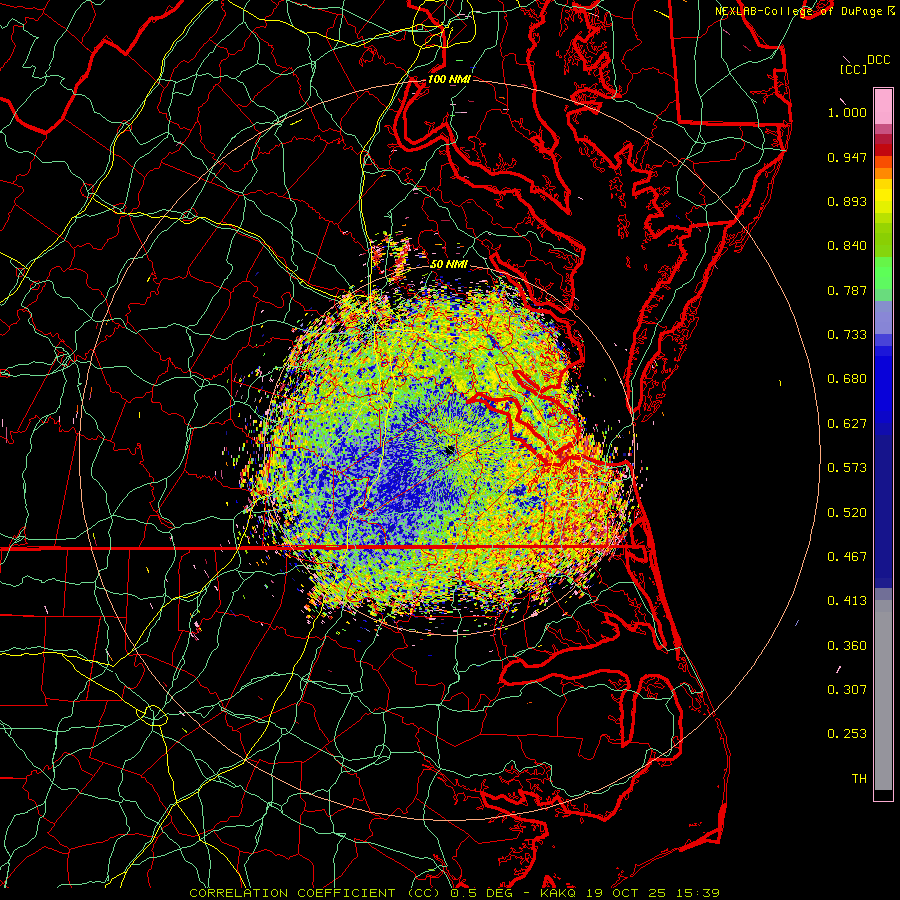This screenshot has height=900, width=900.
Task: Click the KAKQ station identifier in caption
Action: pos(560,893)
